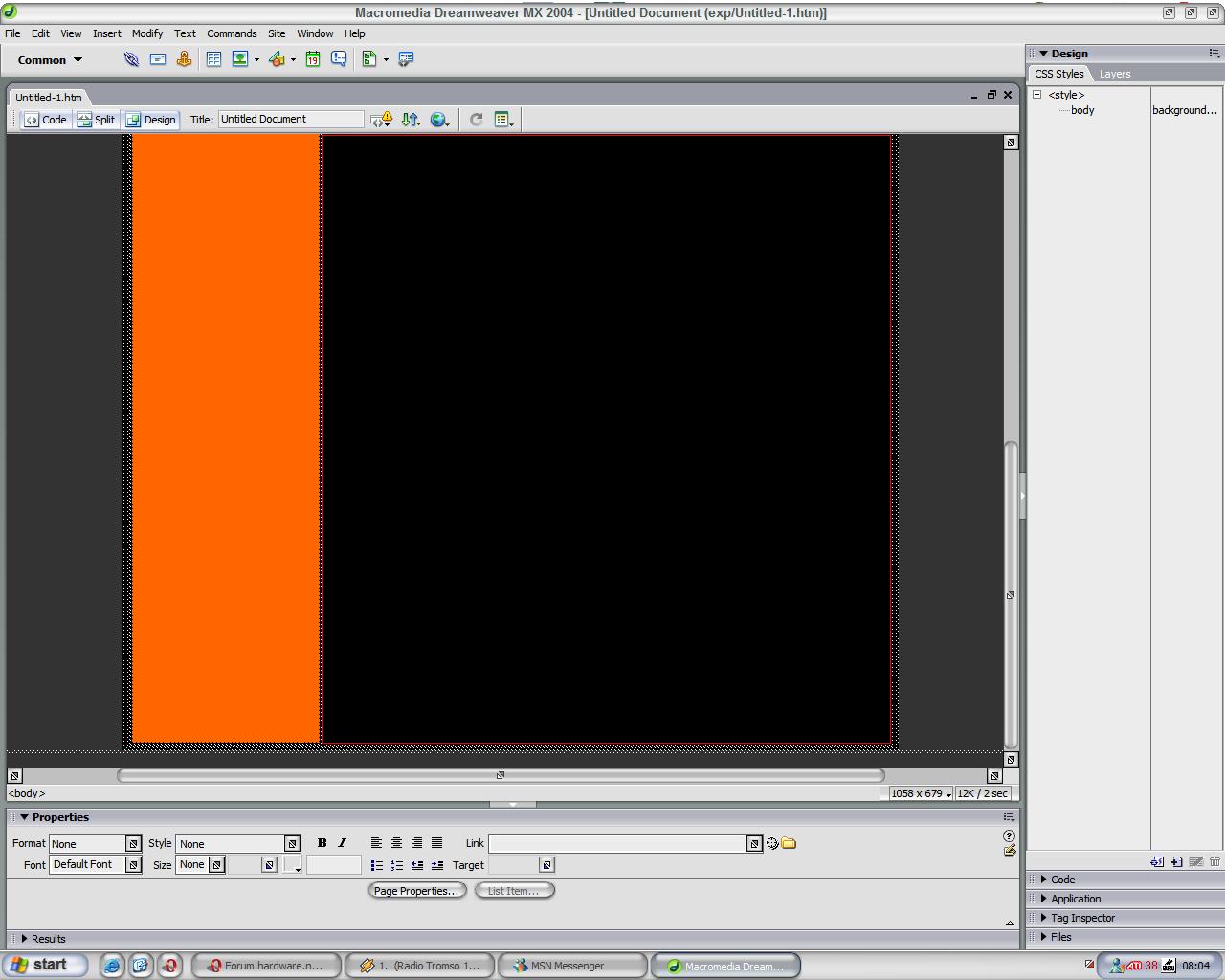Image resolution: width=1225 pixels, height=980 pixels.
Task: Click the Refresh Design View icon
Action: [476, 120]
